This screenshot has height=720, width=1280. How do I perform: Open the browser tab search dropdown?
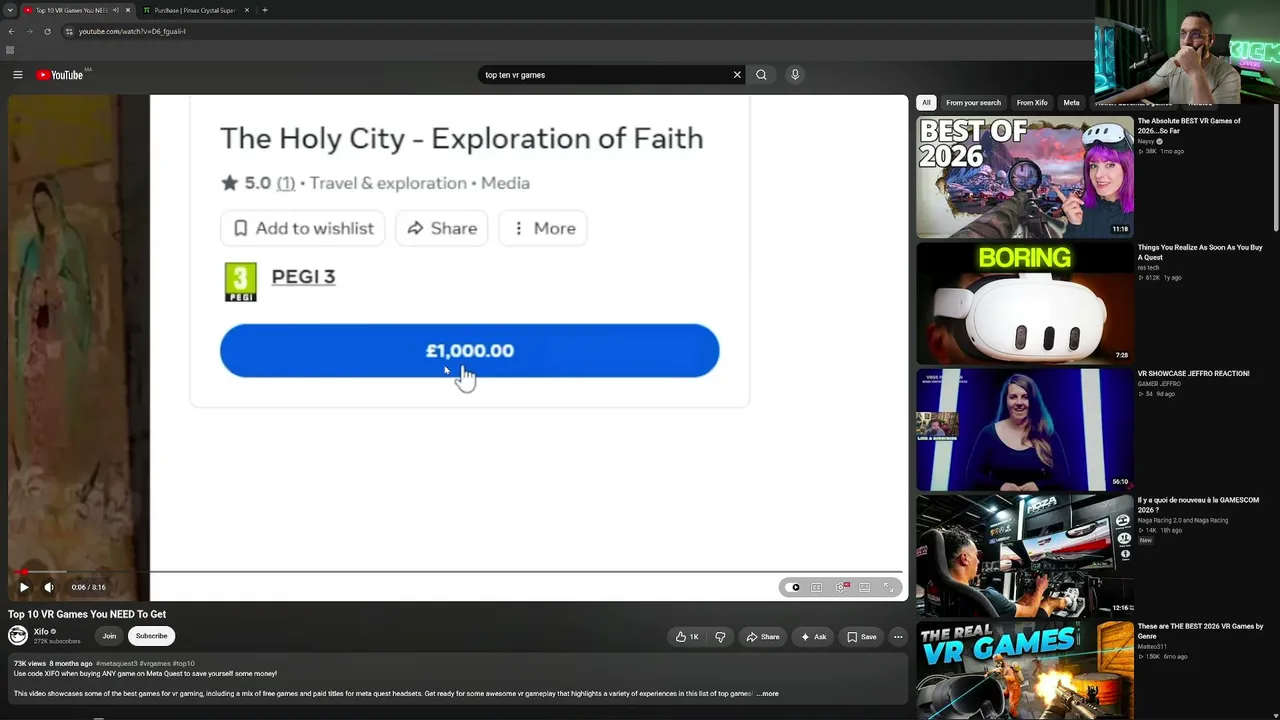click(x=9, y=10)
